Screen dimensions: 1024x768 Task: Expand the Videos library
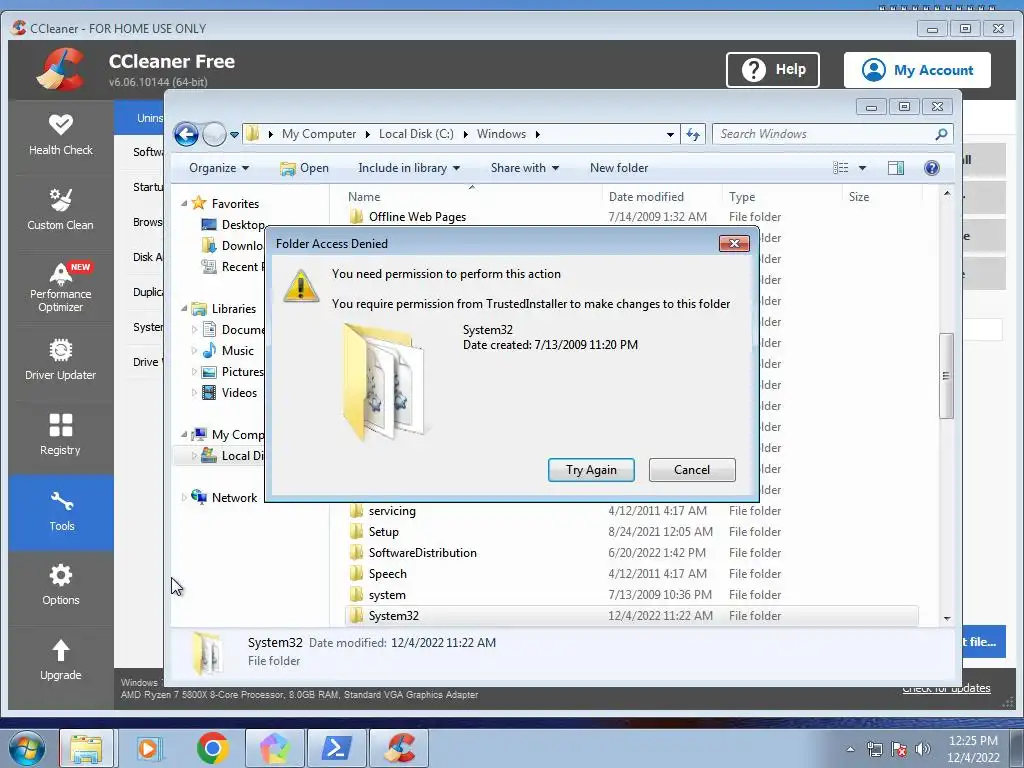[x=194, y=392]
